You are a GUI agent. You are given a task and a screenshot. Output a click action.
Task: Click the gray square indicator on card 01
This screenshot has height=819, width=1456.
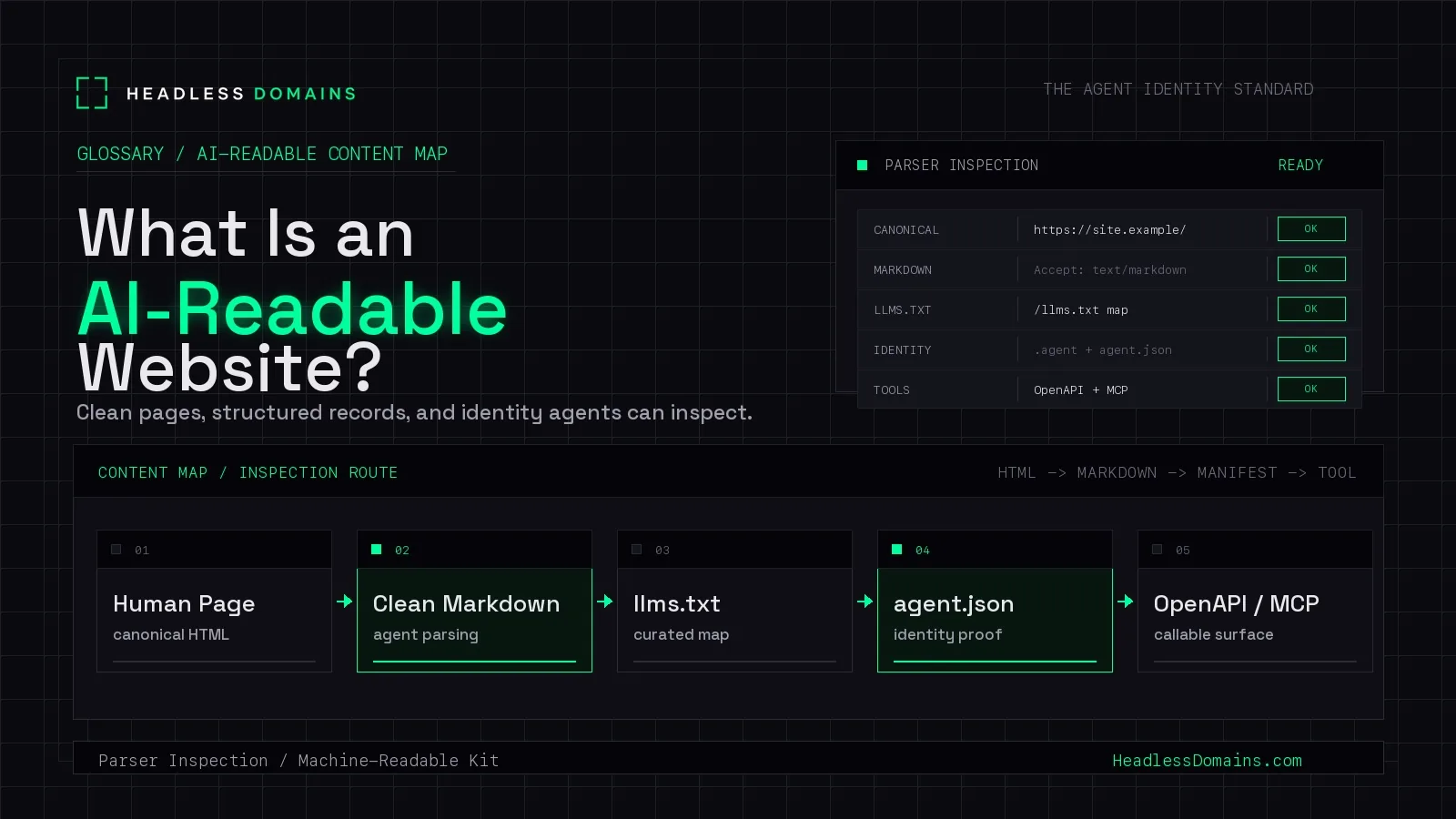pyautogui.click(x=116, y=550)
